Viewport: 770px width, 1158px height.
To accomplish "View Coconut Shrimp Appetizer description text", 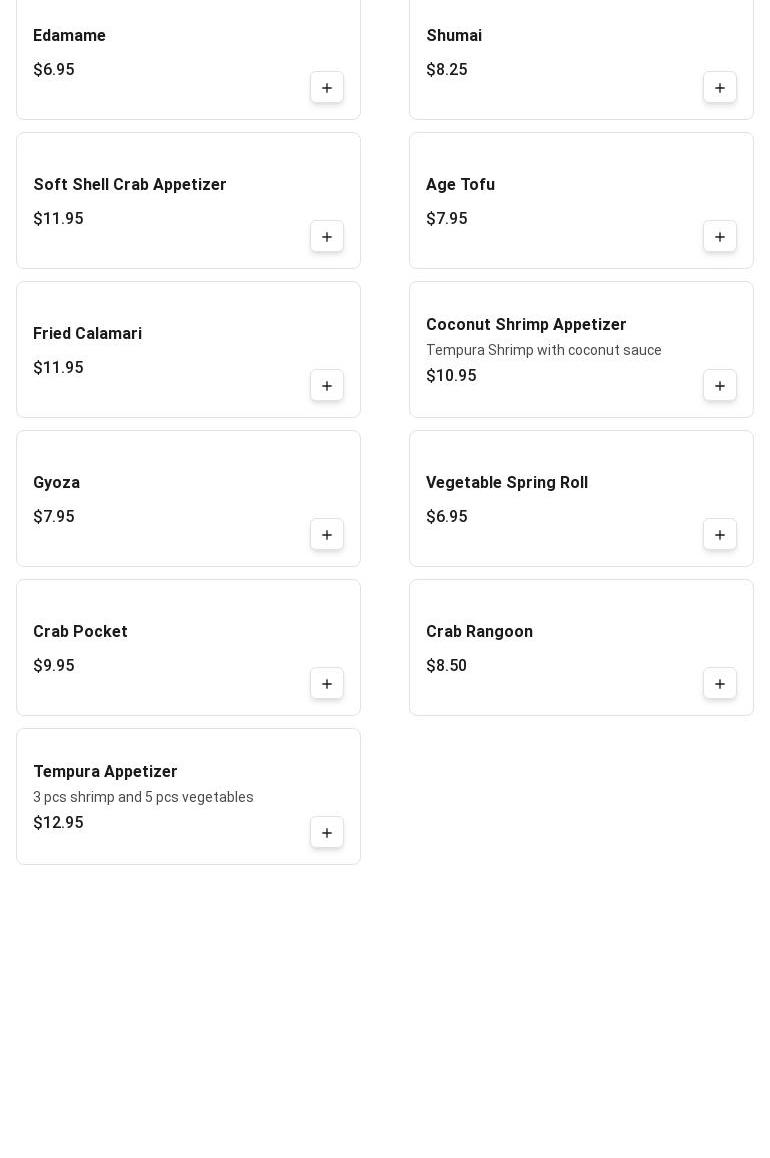I will (x=544, y=350).
